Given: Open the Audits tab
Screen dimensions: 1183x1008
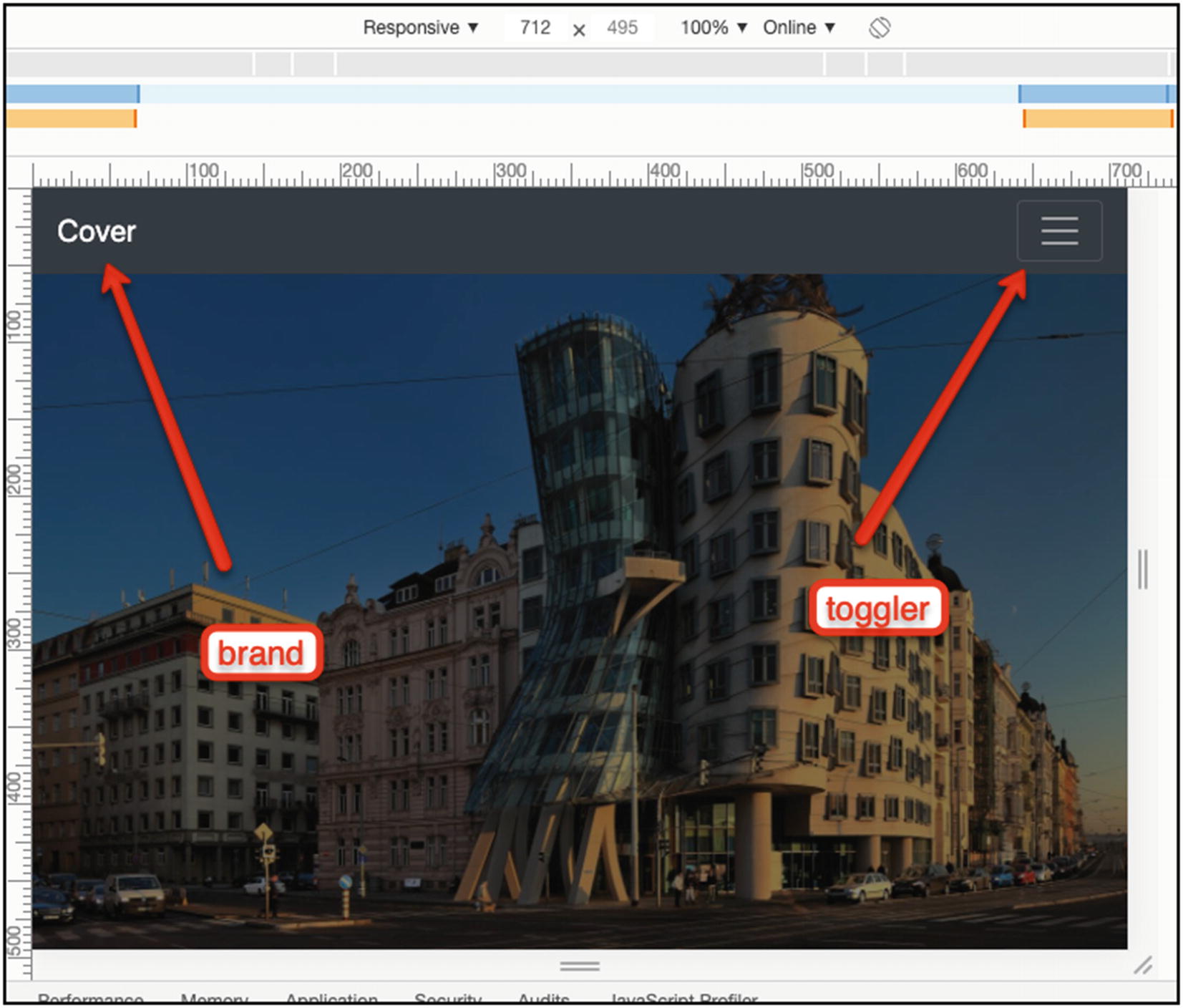Looking at the screenshot, I should pyautogui.click(x=546, y=999).
